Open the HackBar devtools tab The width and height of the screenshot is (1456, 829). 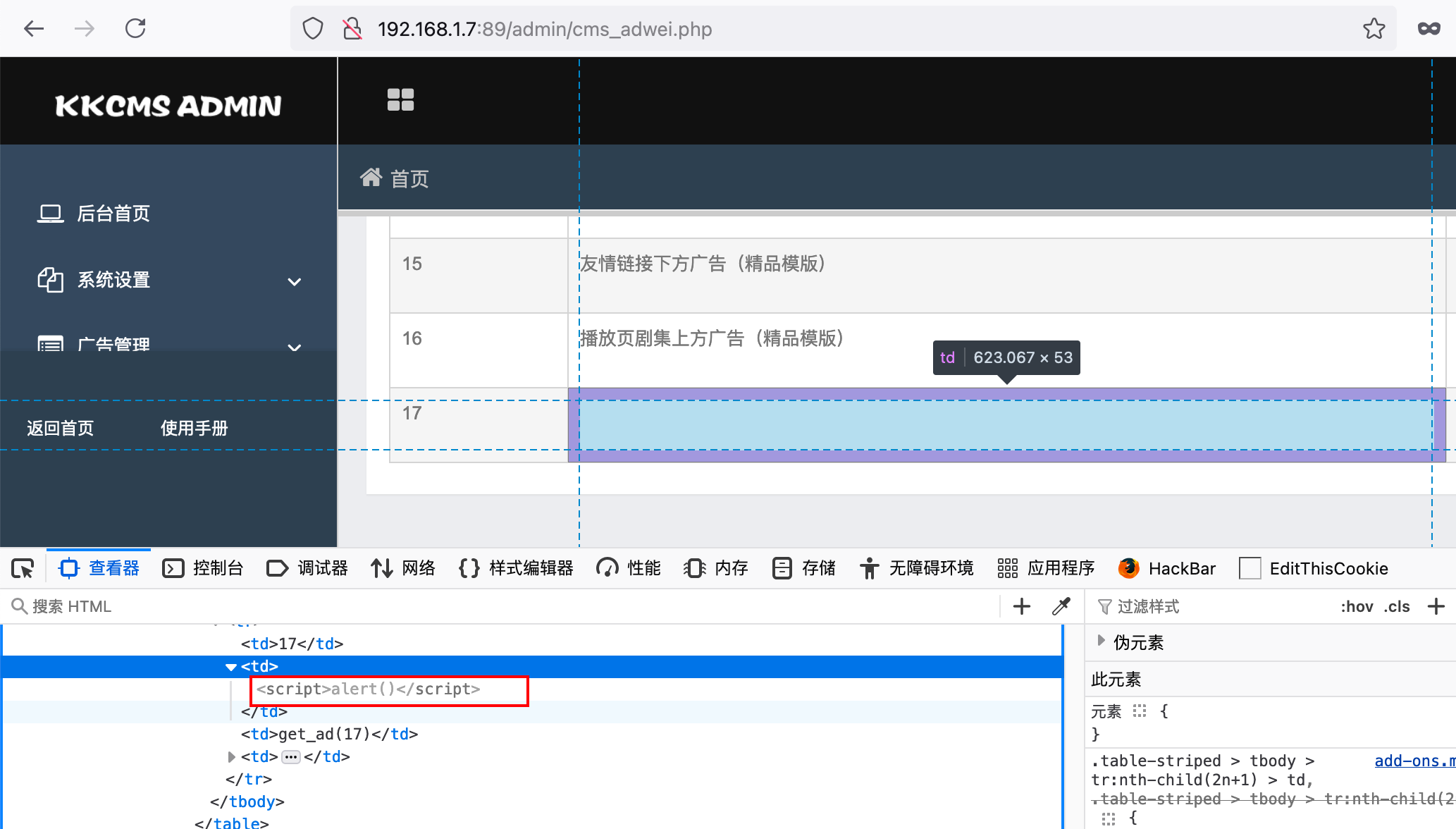click(1167, 568)
